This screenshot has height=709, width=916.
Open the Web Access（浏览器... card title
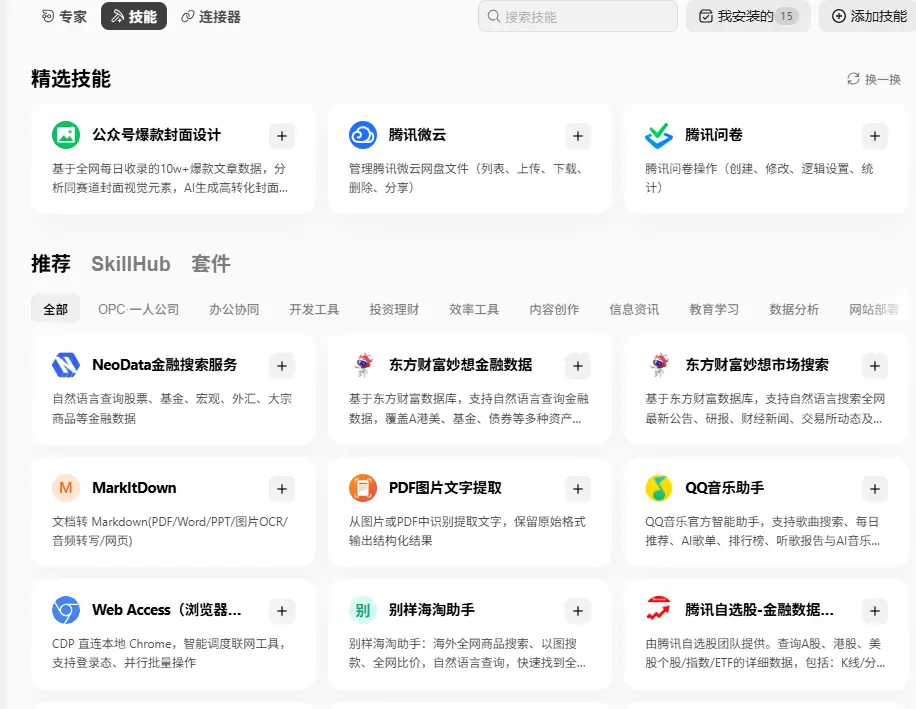(166, 610)
